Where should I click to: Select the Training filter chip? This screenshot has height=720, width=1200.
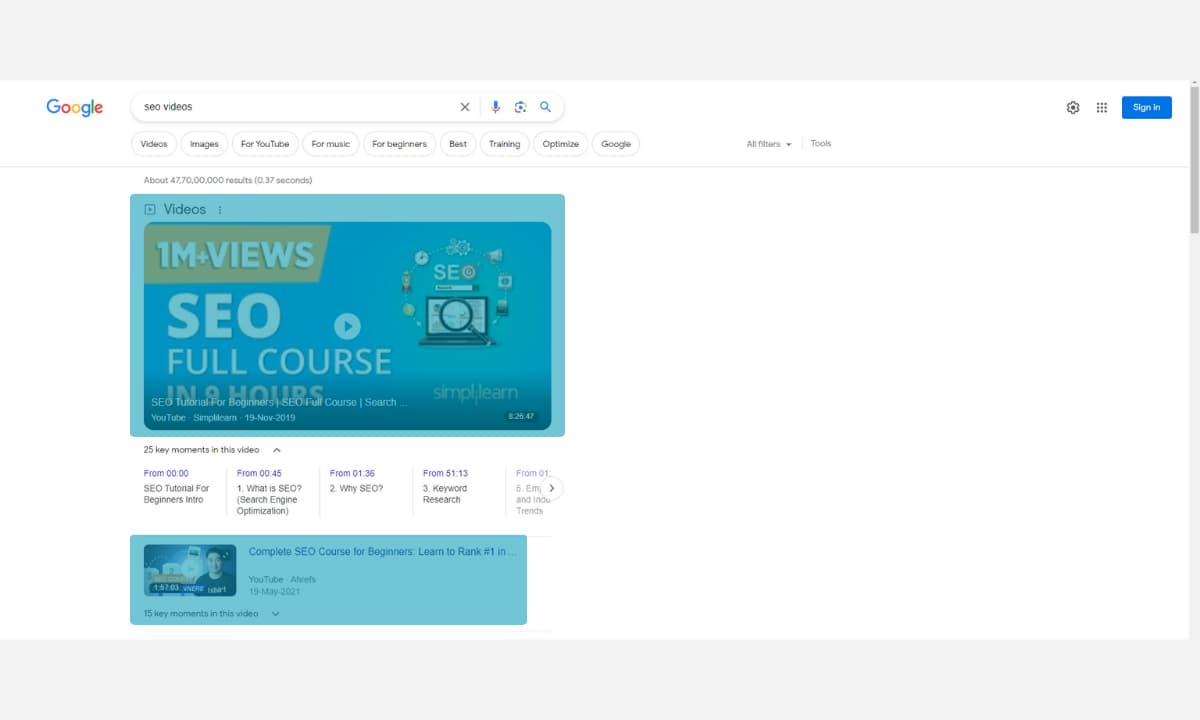point(504,144)
